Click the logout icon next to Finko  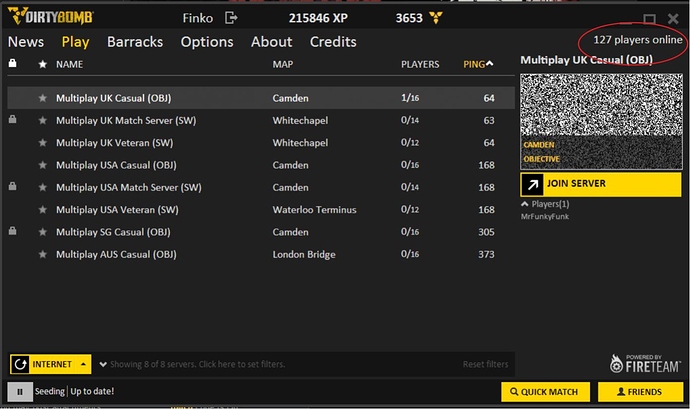point(232,17)
